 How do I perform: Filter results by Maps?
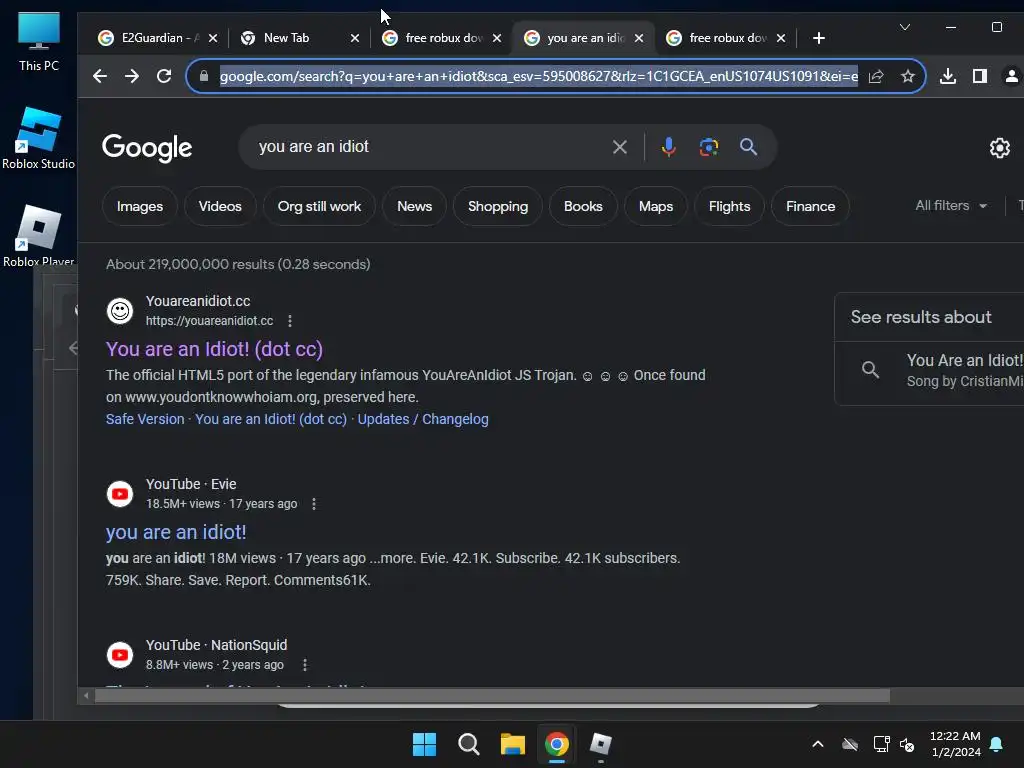pos(656,206)
